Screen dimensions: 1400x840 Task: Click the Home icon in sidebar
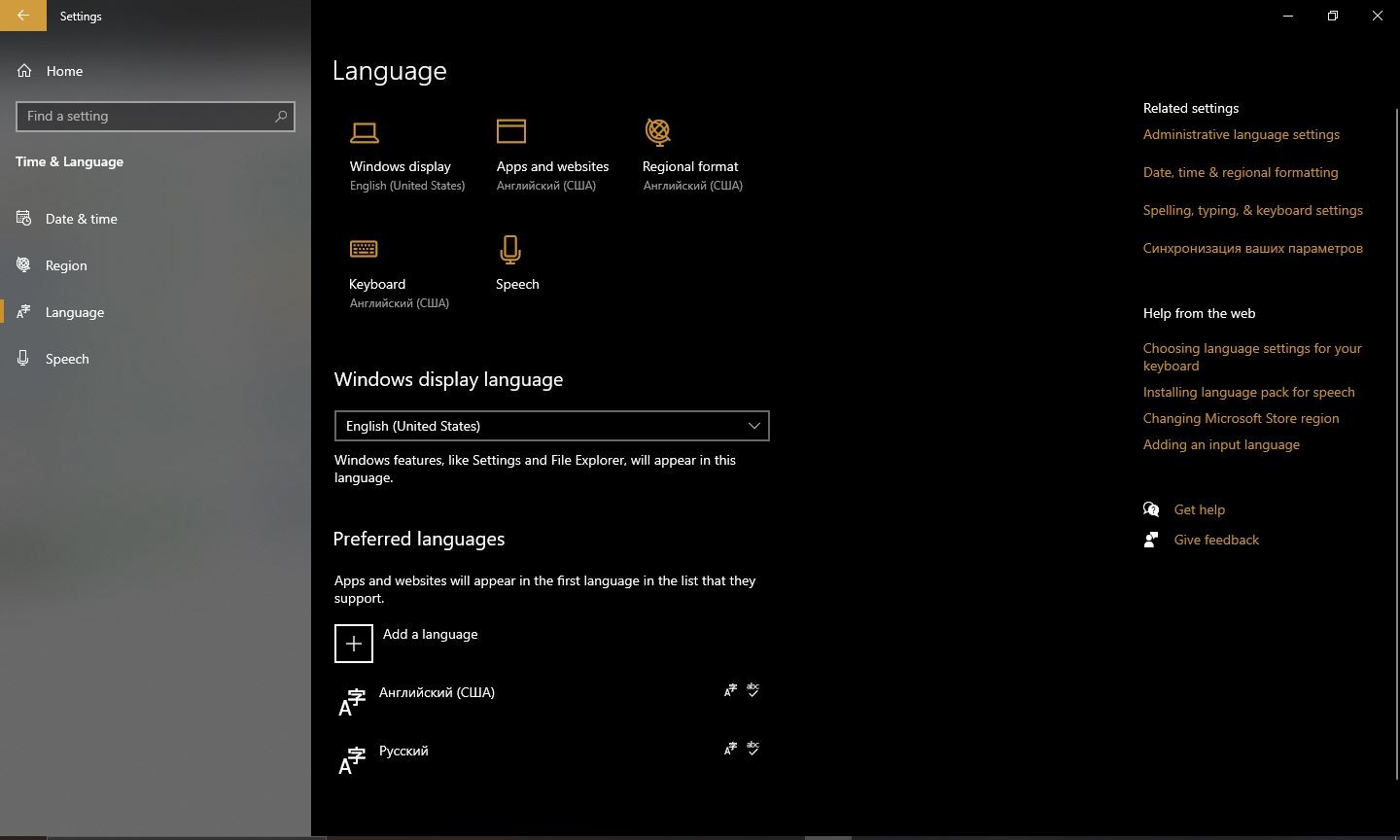click(24, 71)
